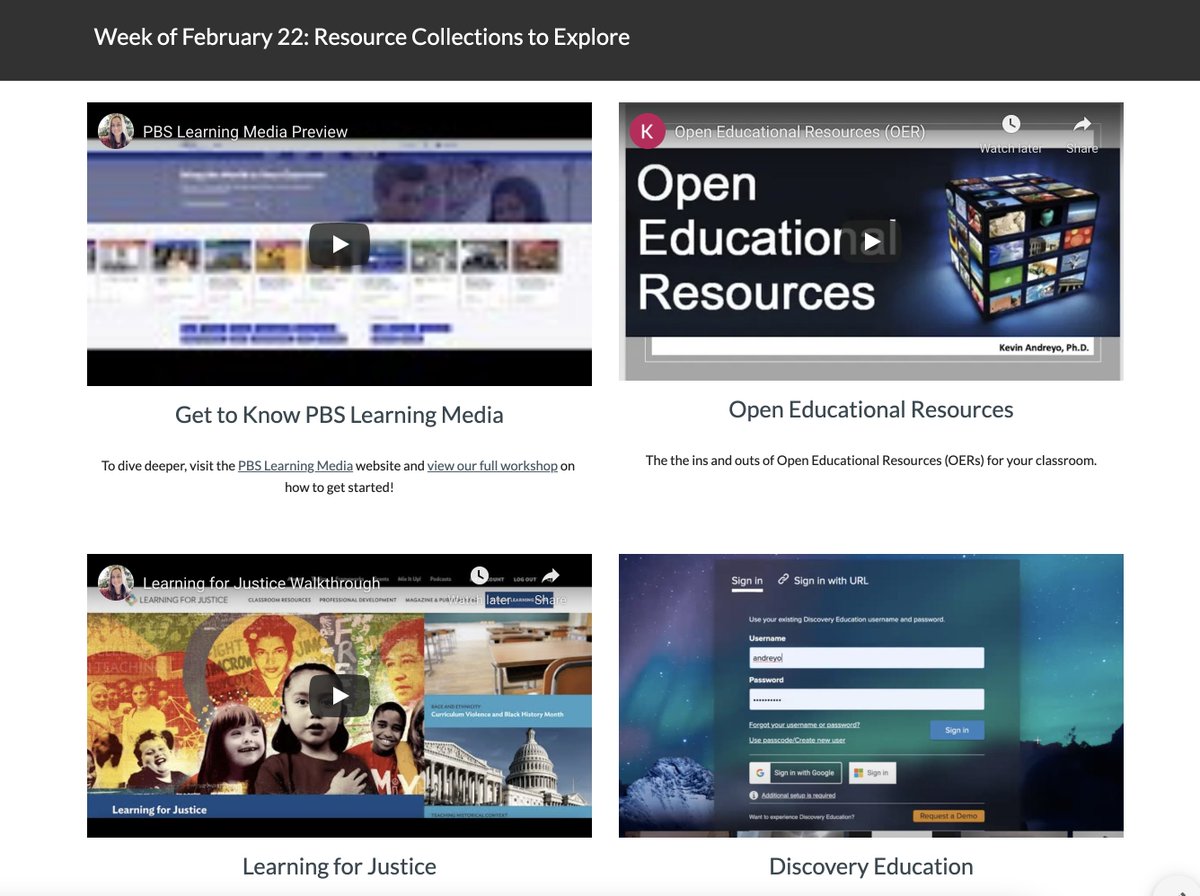Click the channel avatar on PBS Learning Media Preview
This screenshot has height=896, width=1200.
point(114,130)
